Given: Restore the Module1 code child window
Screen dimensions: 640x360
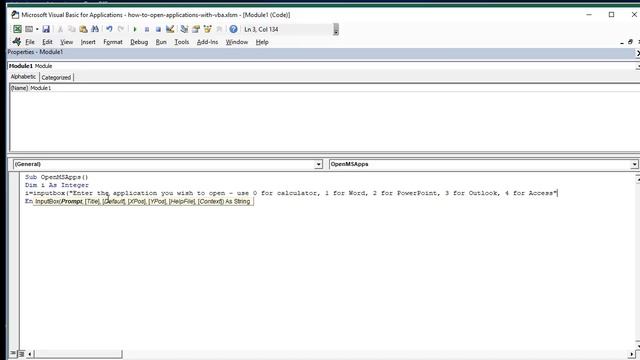Looking at the screenshot, I should point(630,42).
